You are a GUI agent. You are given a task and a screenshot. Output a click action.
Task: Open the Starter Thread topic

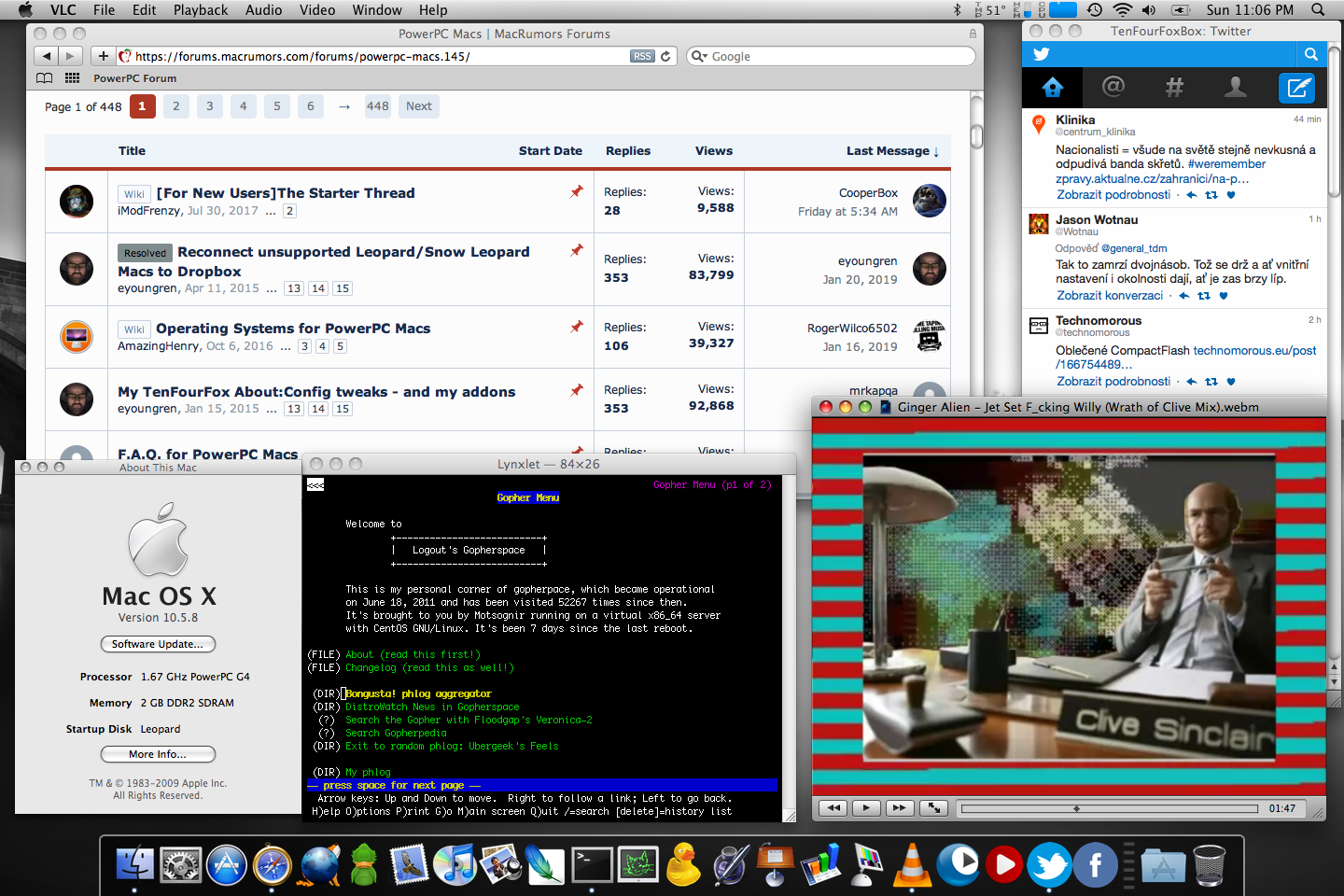point(286,193)
